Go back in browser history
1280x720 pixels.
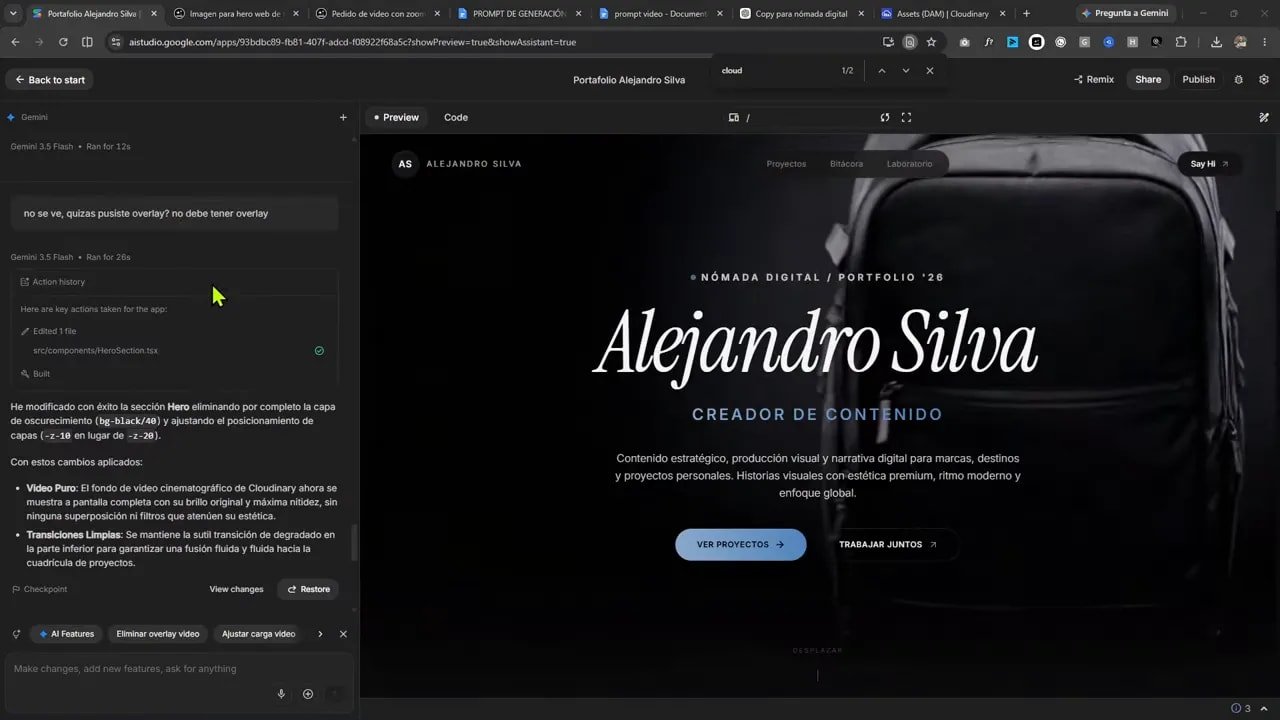coord(15,42)
